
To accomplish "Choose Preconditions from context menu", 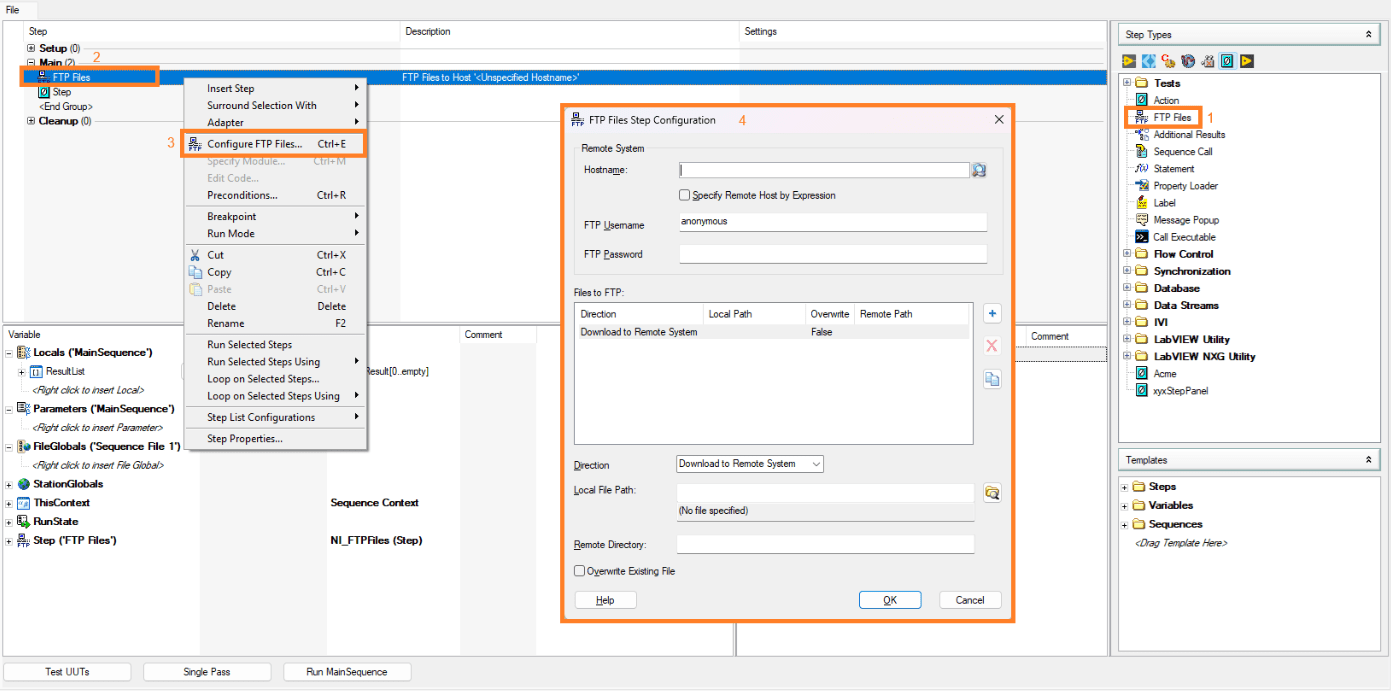I will [x=275, y=195].
